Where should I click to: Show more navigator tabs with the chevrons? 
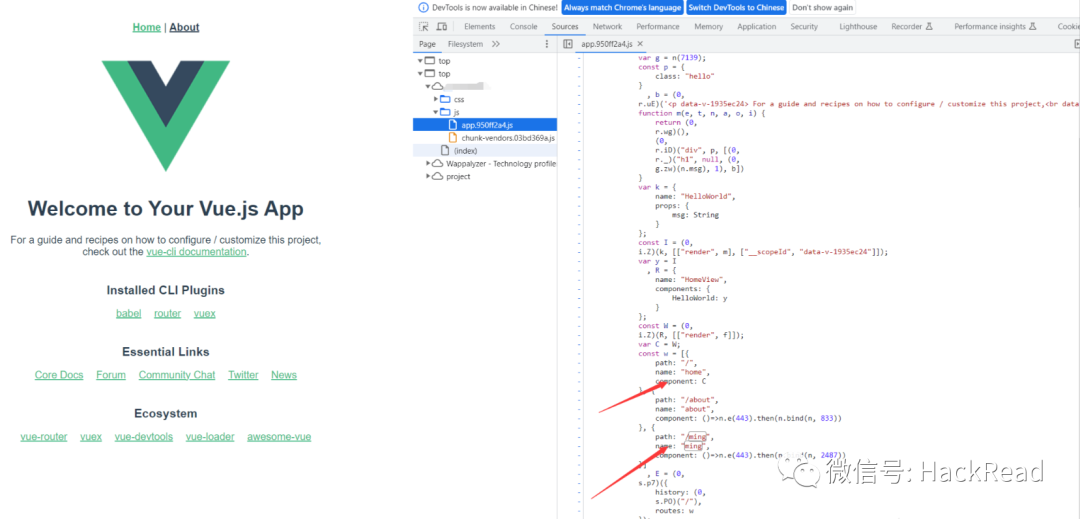point(495,44)
